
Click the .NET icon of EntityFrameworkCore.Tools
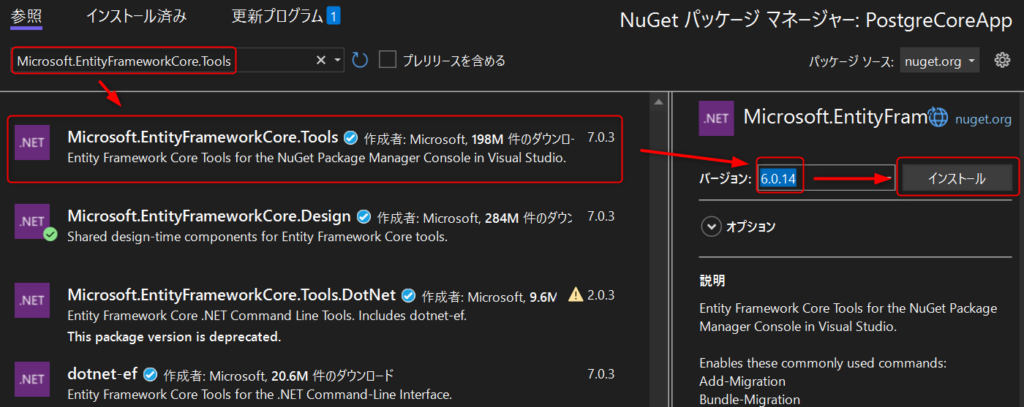32,142
